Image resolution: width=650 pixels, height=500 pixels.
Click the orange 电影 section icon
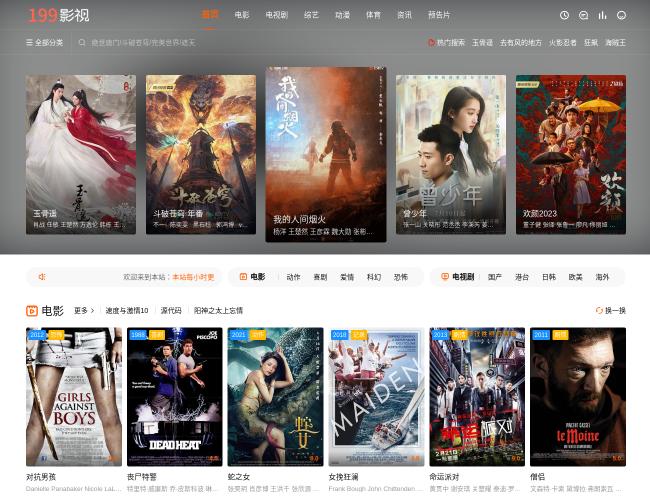click(32, 311)
